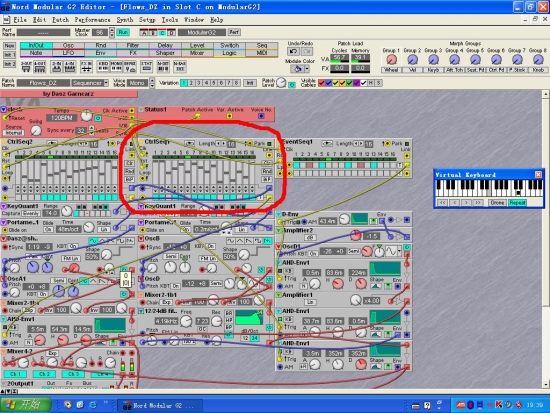Viewport: 550px width, 413px height.
Task: Click the Undo arrow icon
Action: point(293,52)
